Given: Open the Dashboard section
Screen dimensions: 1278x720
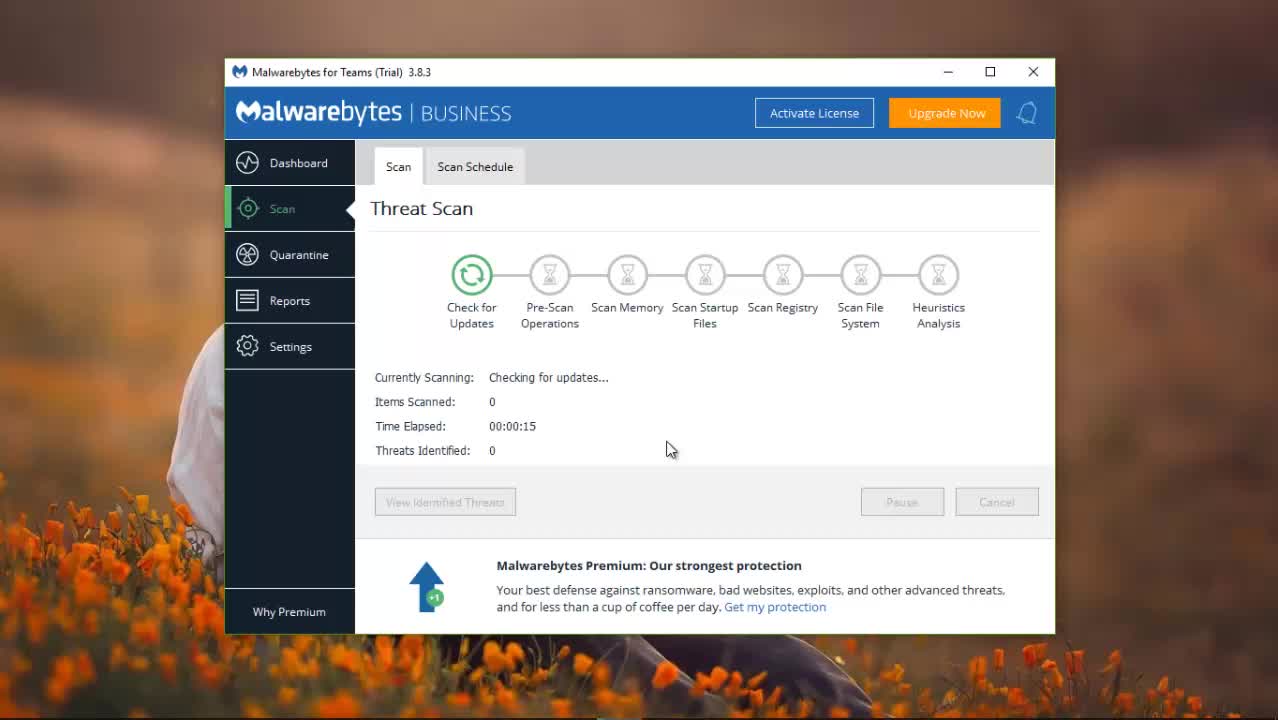Looking at the screenshot, I should click(x=290, y=163).
